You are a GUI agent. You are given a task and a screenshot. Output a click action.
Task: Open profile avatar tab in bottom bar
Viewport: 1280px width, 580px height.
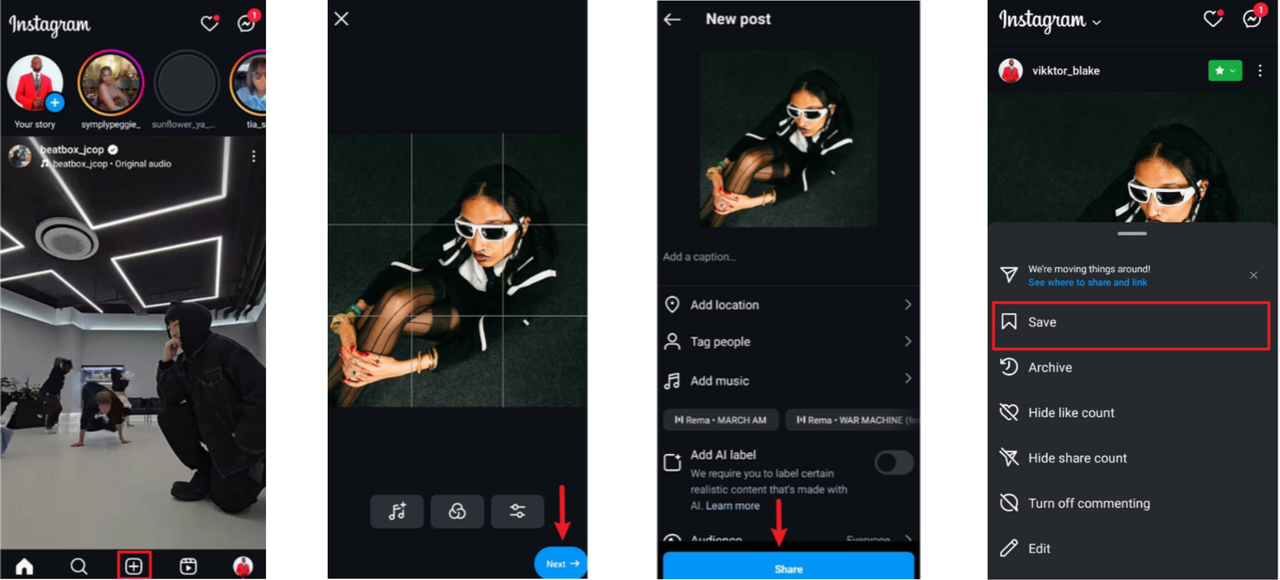click(x=243, y=567)
